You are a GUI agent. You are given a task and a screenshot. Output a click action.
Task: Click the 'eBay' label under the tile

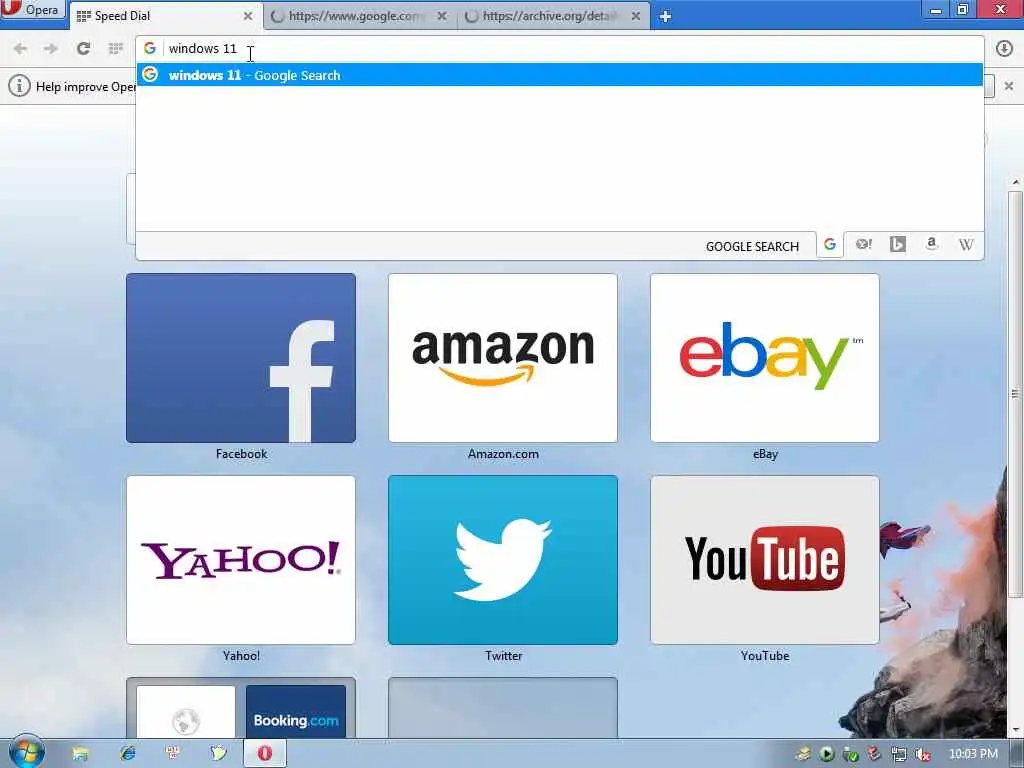(x=765, y=454)
